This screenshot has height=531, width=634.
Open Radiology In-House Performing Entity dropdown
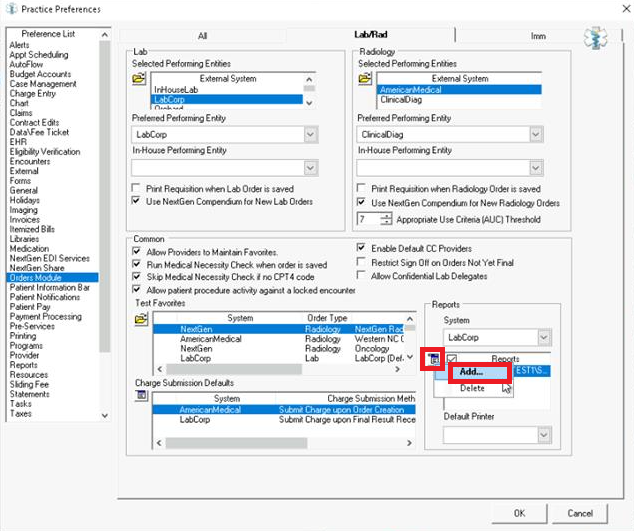pyautogui.click(x=536, y=168)
